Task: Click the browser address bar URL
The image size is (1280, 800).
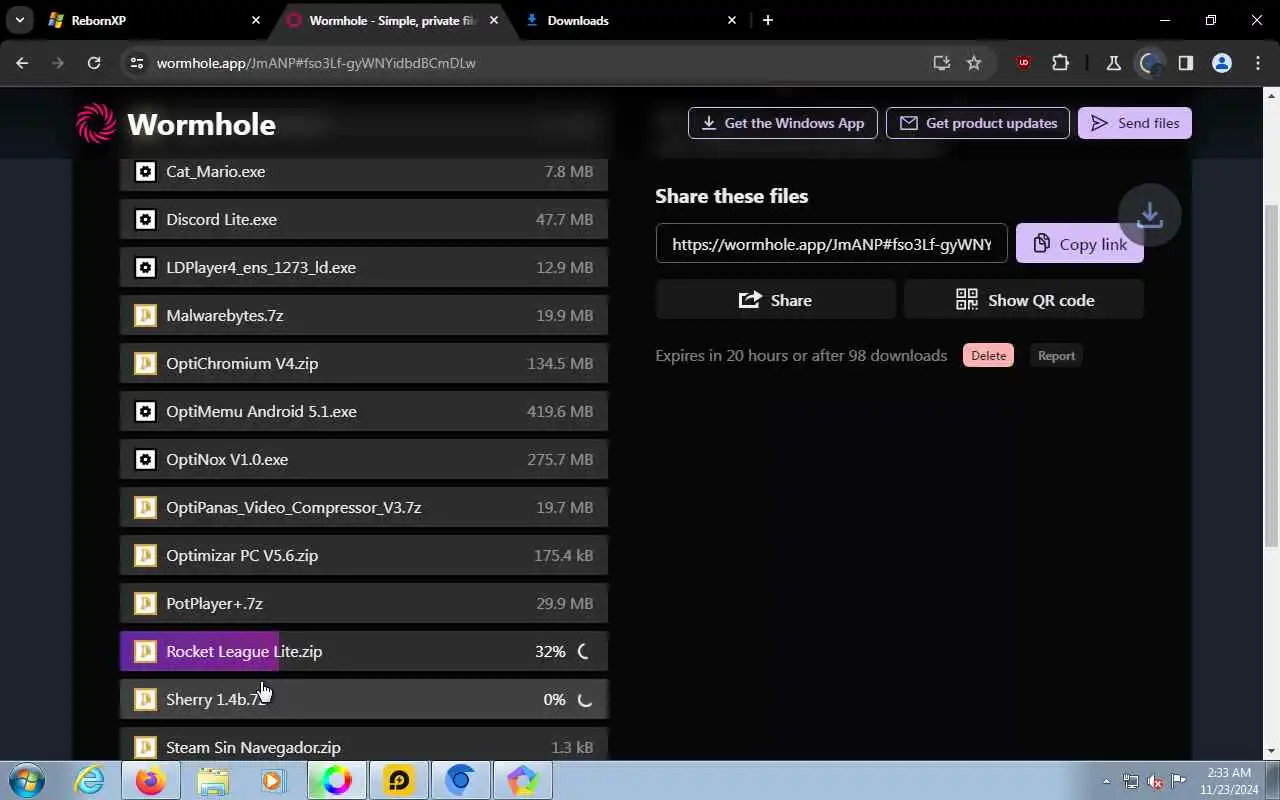Action: pos(316,63)
